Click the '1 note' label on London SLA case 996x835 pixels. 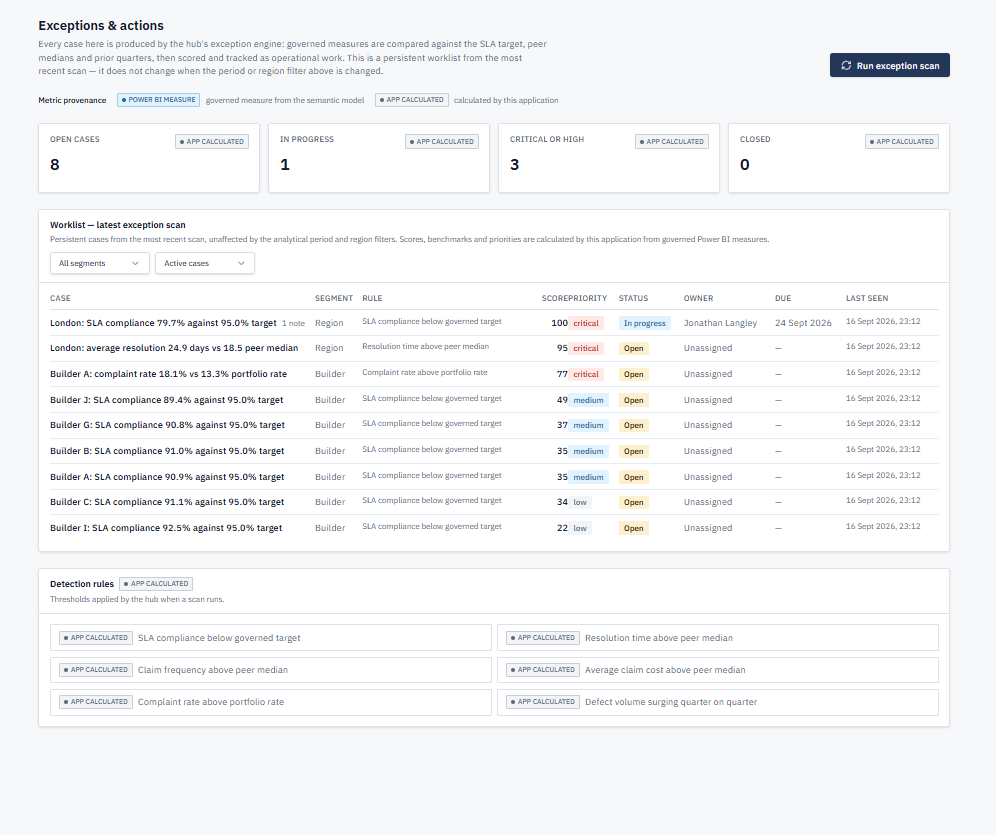(x=293, y=324)
